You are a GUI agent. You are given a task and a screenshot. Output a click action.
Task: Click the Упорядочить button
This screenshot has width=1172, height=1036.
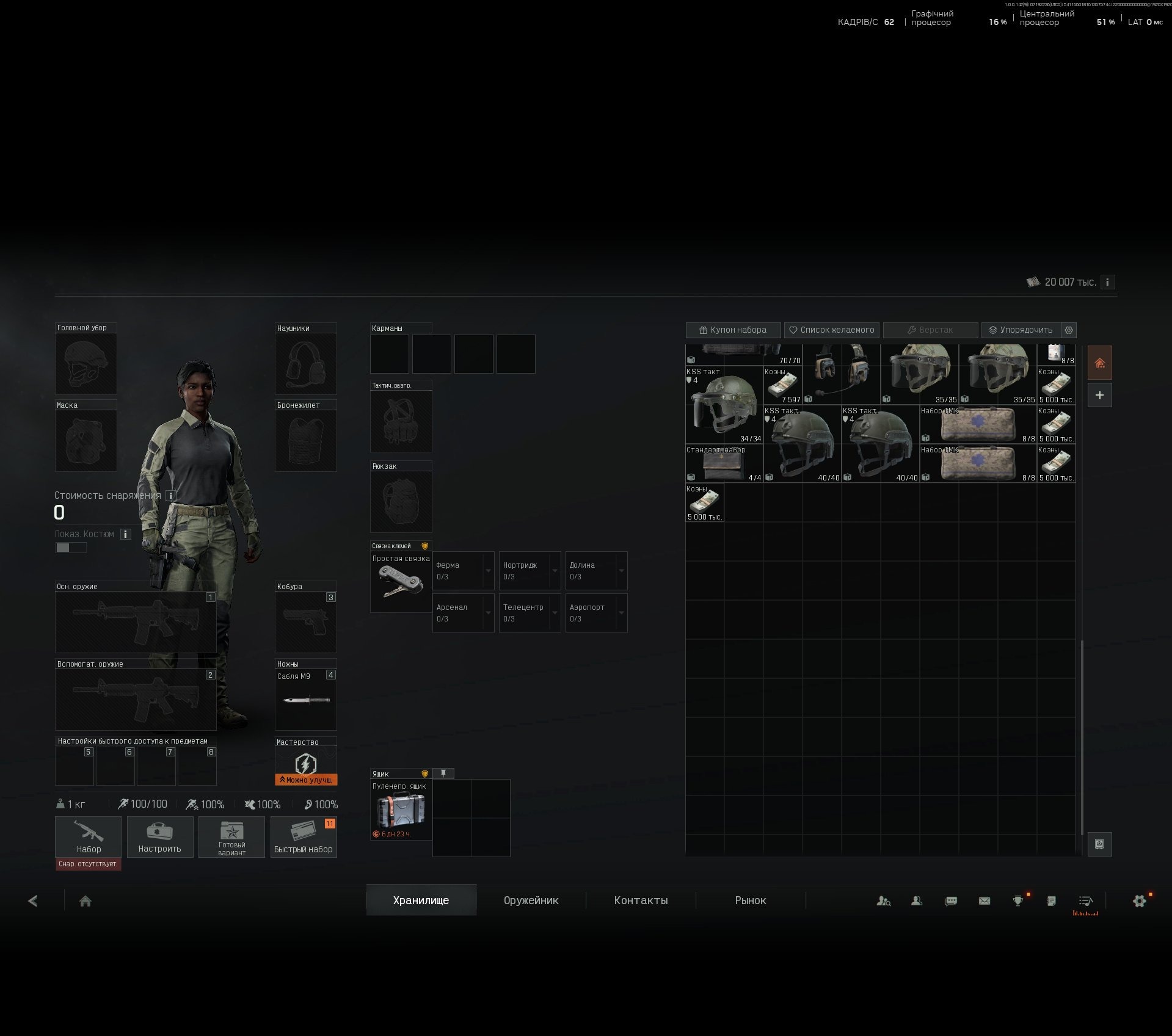click(1021, 330)
